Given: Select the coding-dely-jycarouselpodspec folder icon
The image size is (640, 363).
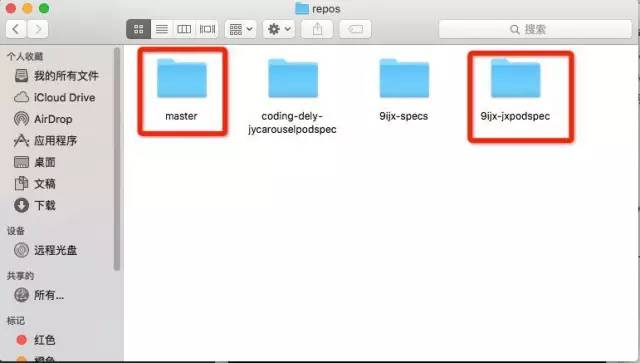Looking at the screenshot, I should click(293, 78).
